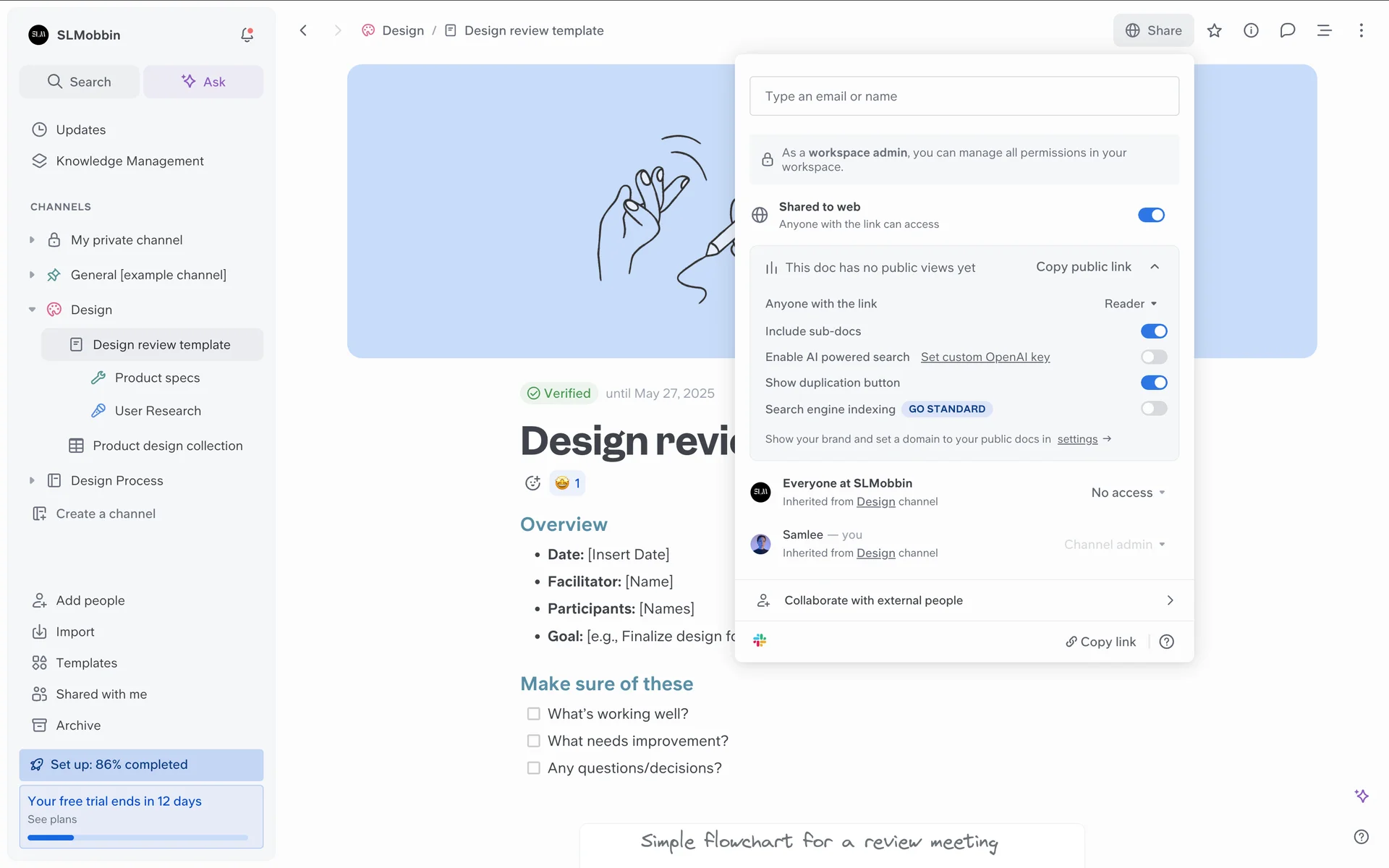Open Templates in the sidebar
The height and width of the screenshot is (868, 1389).
pyautogui.click(x=86, y=663)
